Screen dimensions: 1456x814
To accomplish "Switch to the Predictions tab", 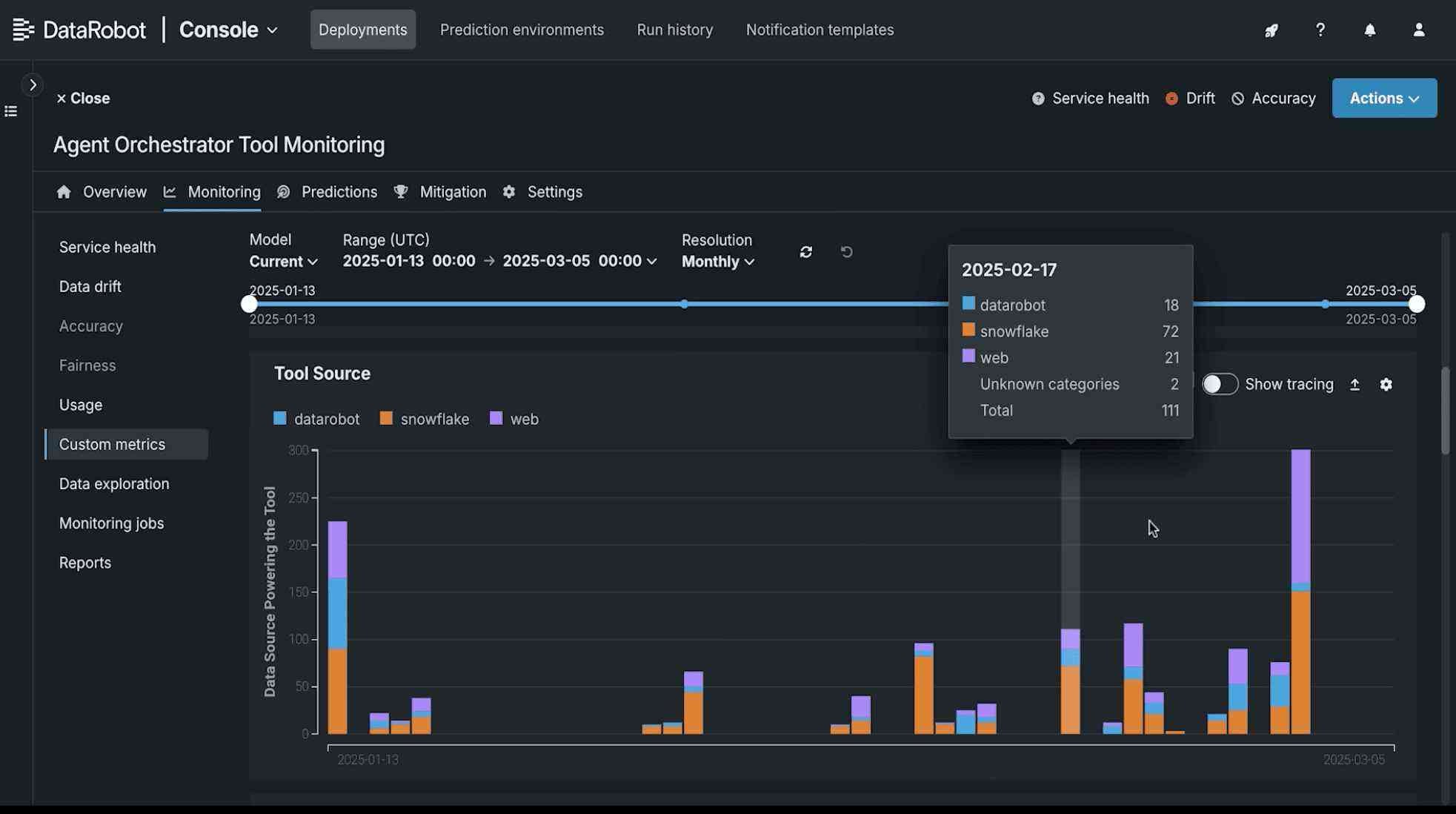I will 339,191.
